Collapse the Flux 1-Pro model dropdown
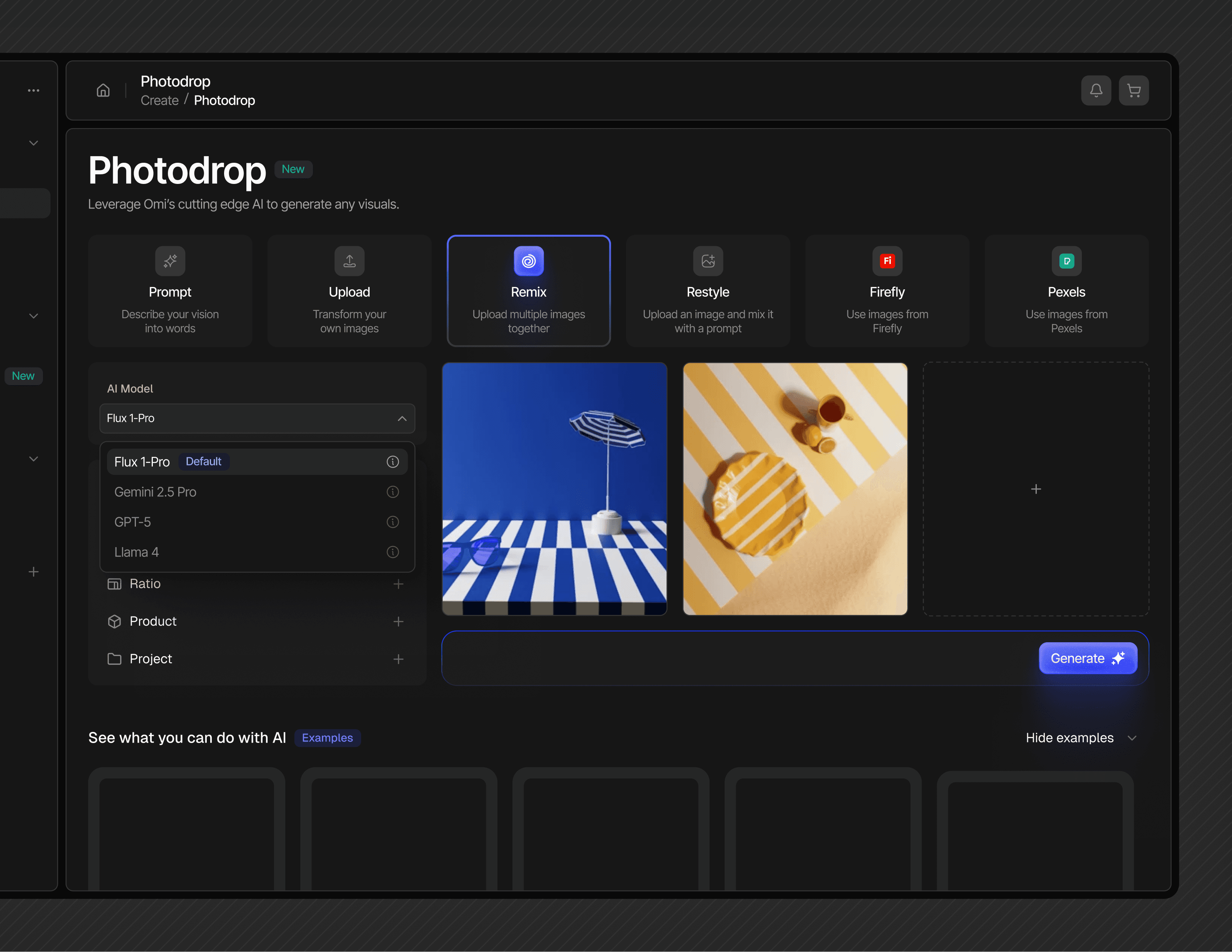The image size is (1232, 952). (x=402, y=418)
